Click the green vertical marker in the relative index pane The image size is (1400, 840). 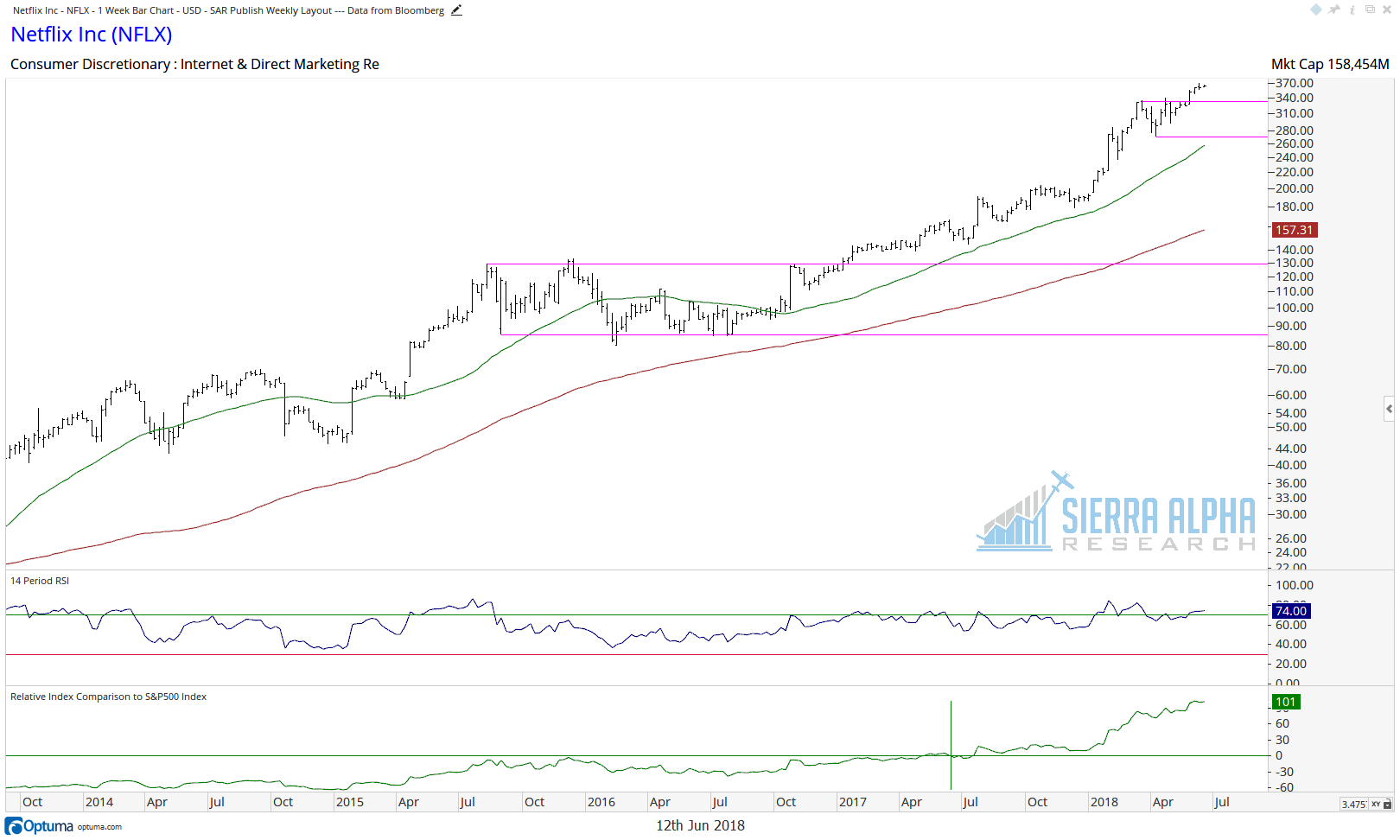951,745
